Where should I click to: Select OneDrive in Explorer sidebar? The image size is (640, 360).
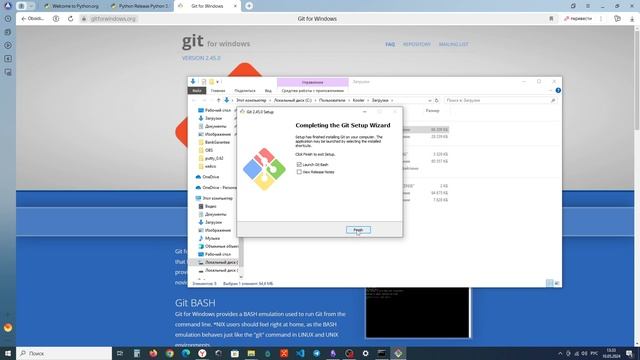pyautogui.click(x=208, y=177)
